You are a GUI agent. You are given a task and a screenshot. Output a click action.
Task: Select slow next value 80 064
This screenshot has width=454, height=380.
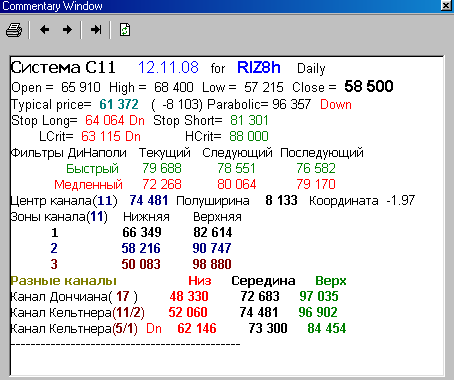click(237, 184)
